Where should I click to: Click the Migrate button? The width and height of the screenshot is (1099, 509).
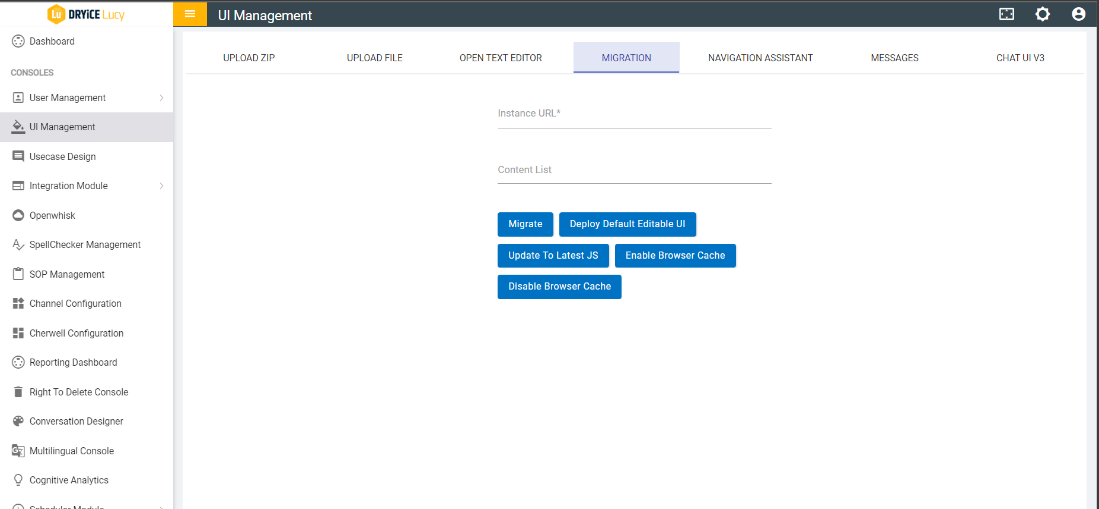pyautogui.click(x=525, y=224)
